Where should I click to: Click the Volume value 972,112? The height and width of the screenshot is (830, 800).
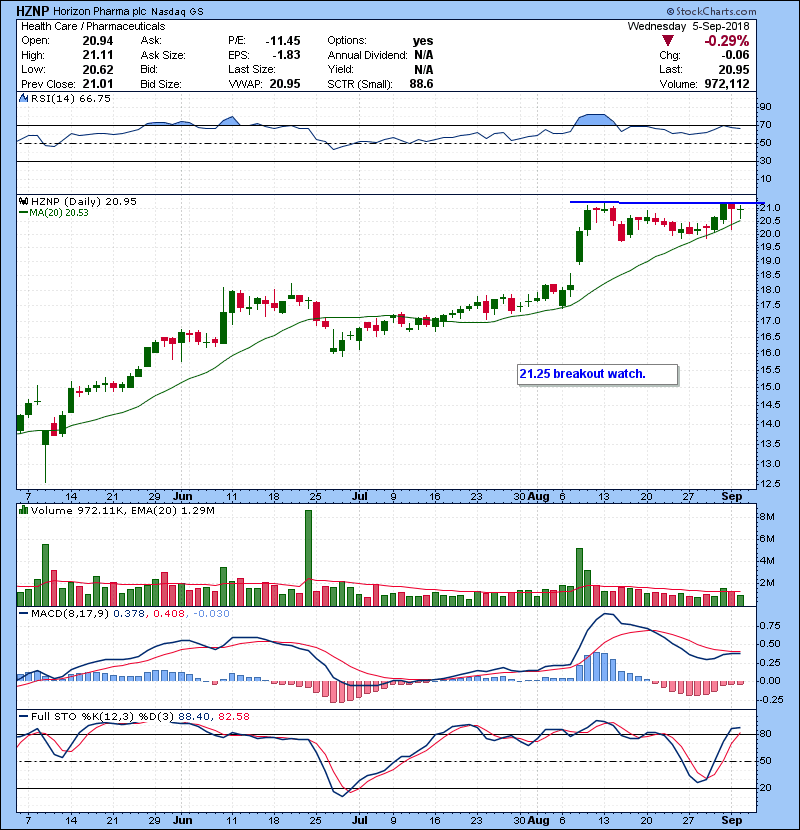pos(727,84)
